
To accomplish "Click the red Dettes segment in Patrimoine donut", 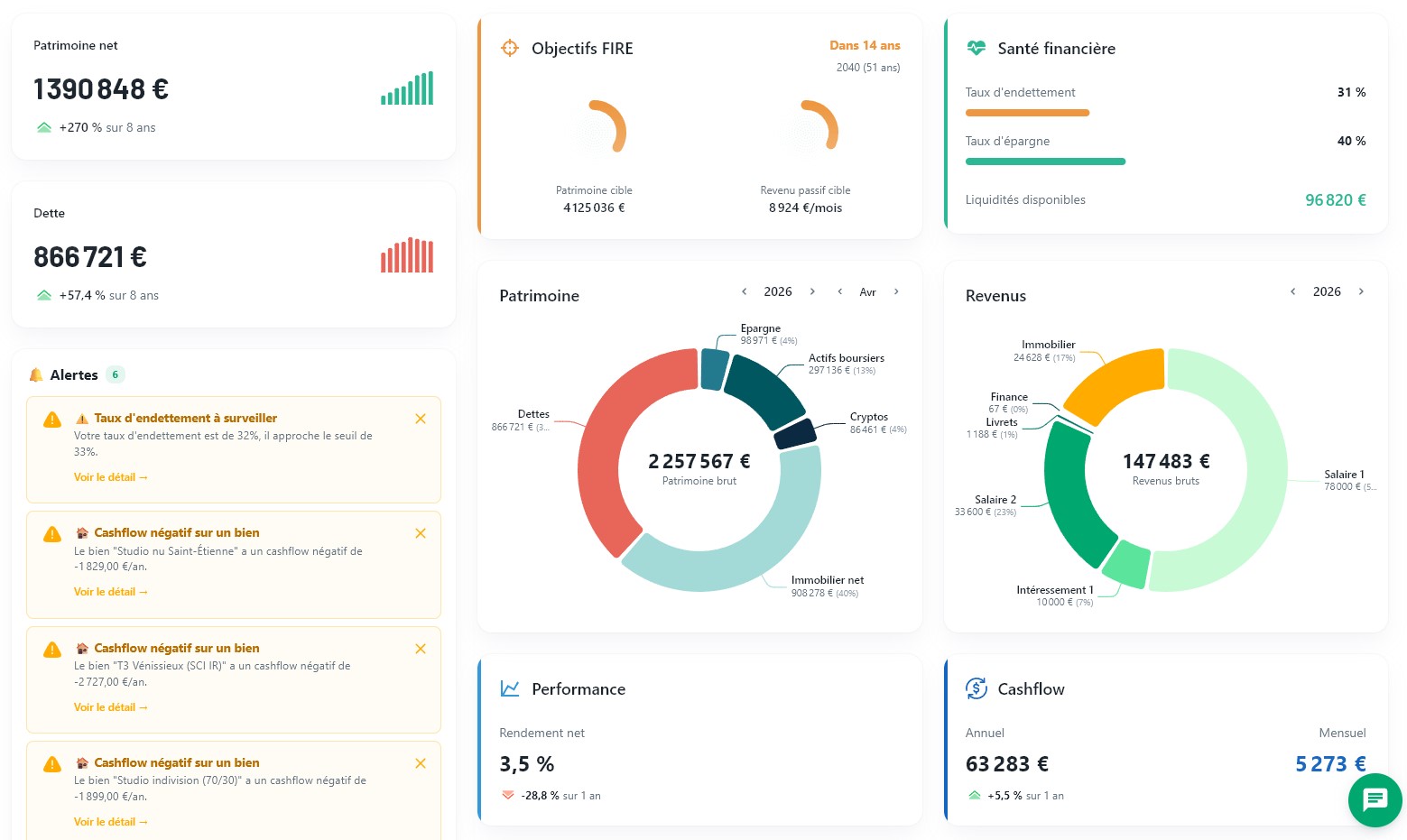I will coord(600,451).
